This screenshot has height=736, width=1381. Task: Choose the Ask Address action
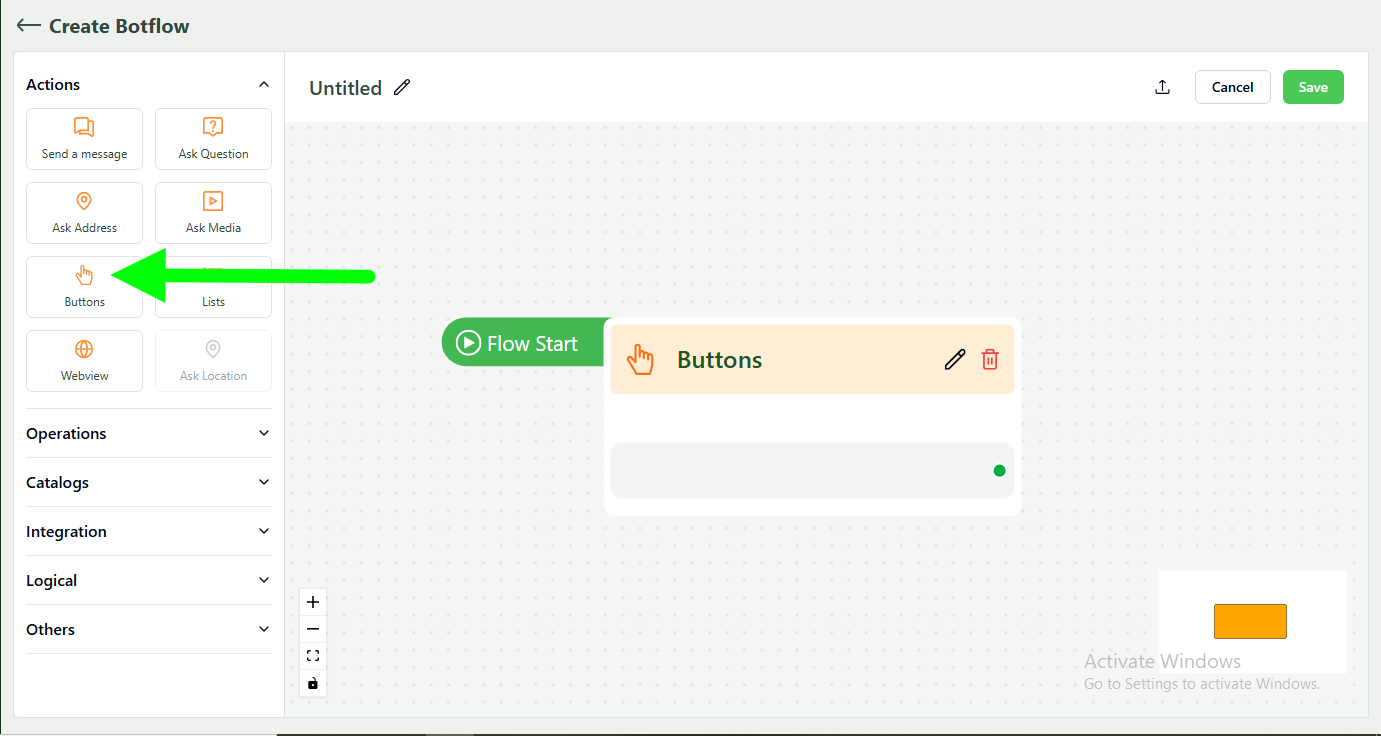[84, 212]
